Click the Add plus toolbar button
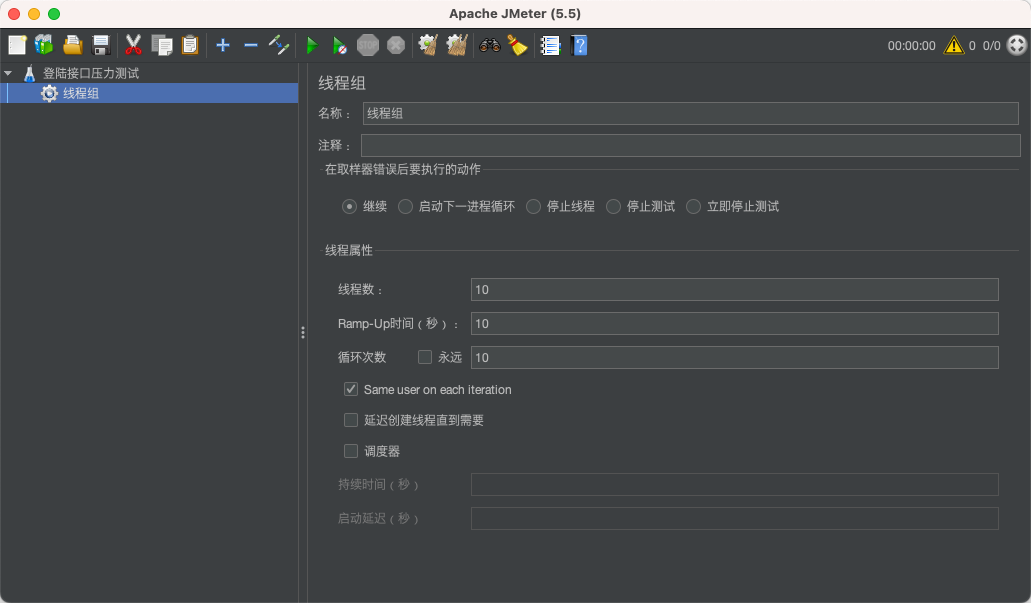The image size is (1031, 603). tap(223, 45)
